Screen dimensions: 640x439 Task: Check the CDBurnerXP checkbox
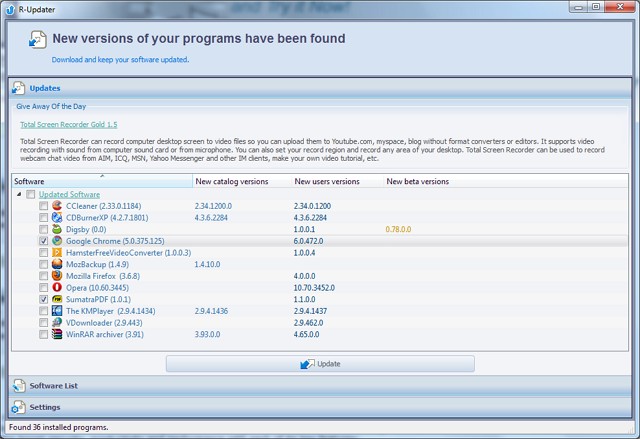(x=43, y=218)
